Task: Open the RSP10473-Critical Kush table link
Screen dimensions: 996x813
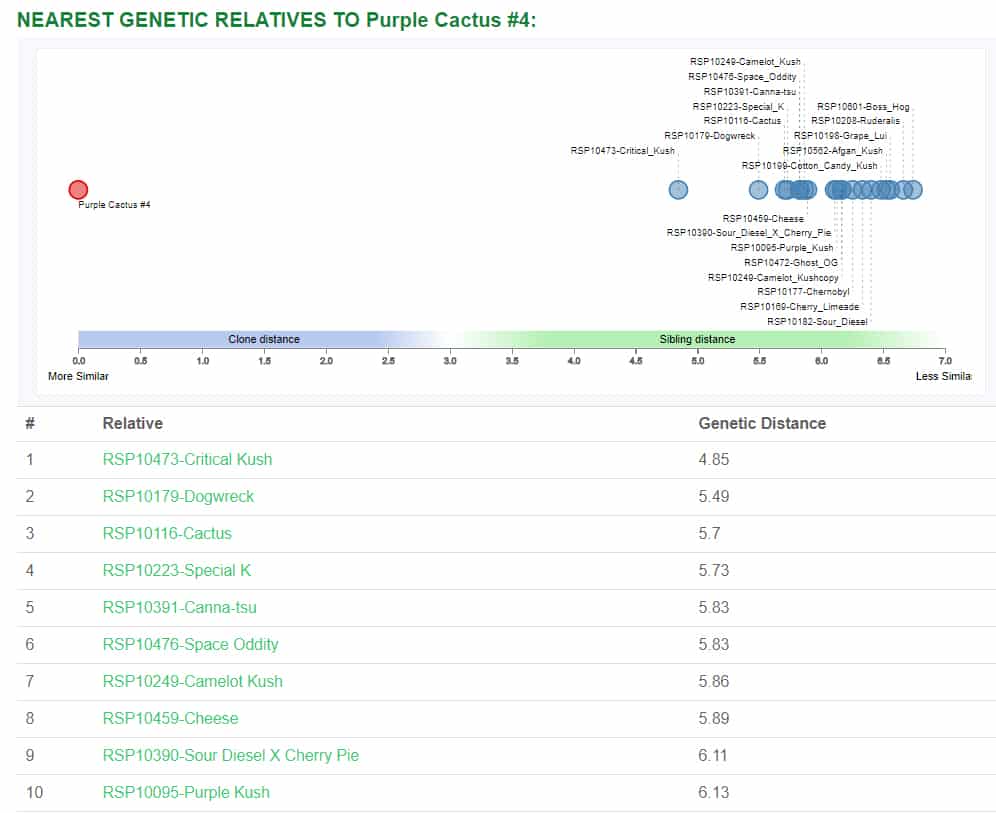Action: tap(187, 460)
